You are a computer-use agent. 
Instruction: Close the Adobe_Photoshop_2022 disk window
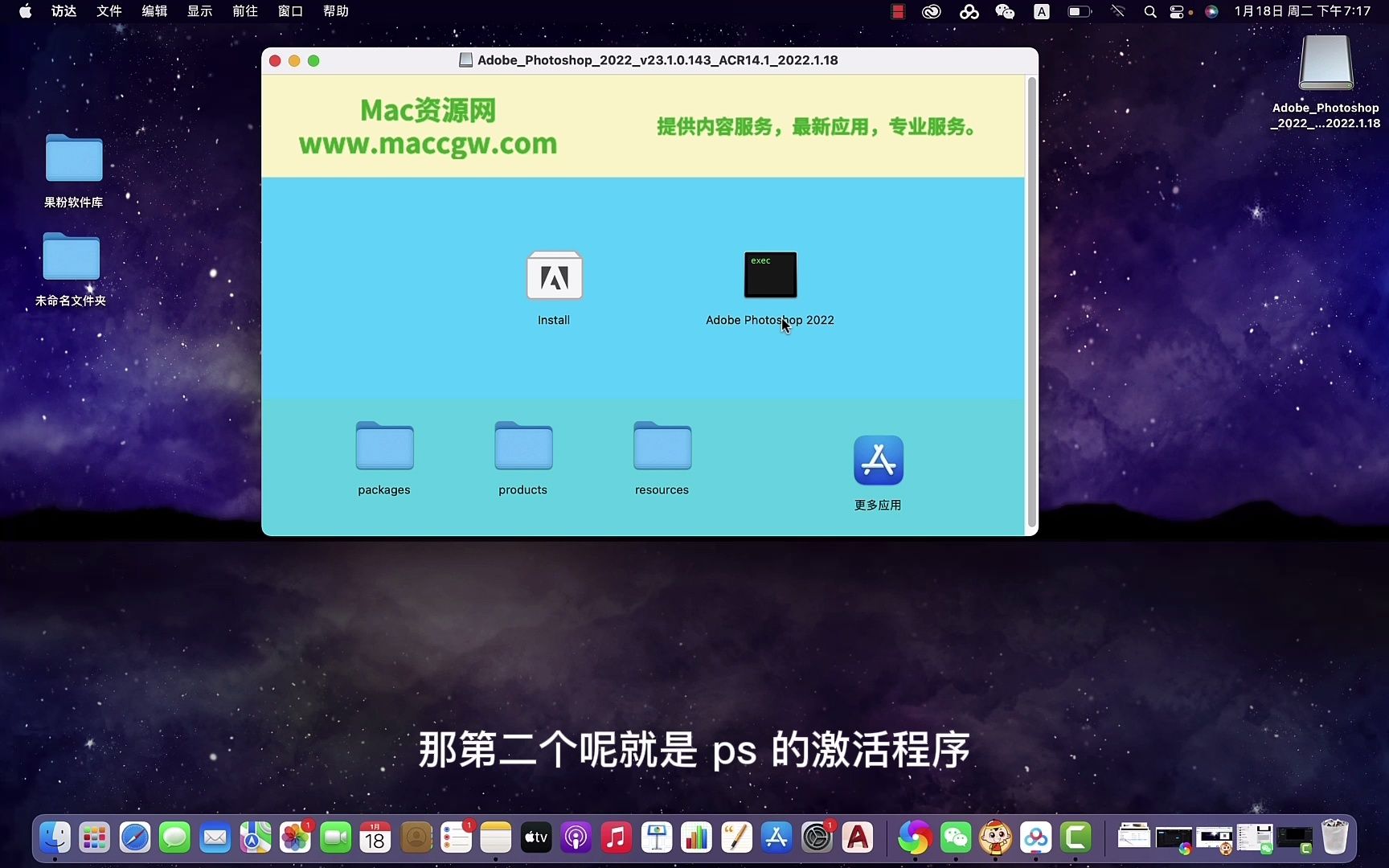click(275, 60)
